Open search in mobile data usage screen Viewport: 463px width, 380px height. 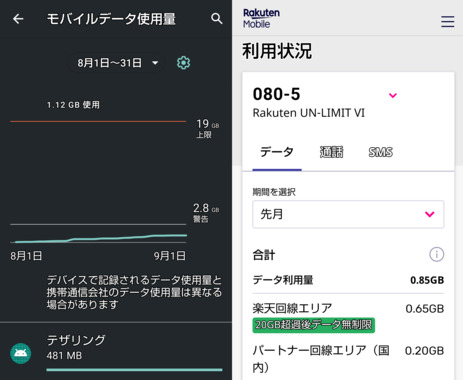tap(217, 19)
